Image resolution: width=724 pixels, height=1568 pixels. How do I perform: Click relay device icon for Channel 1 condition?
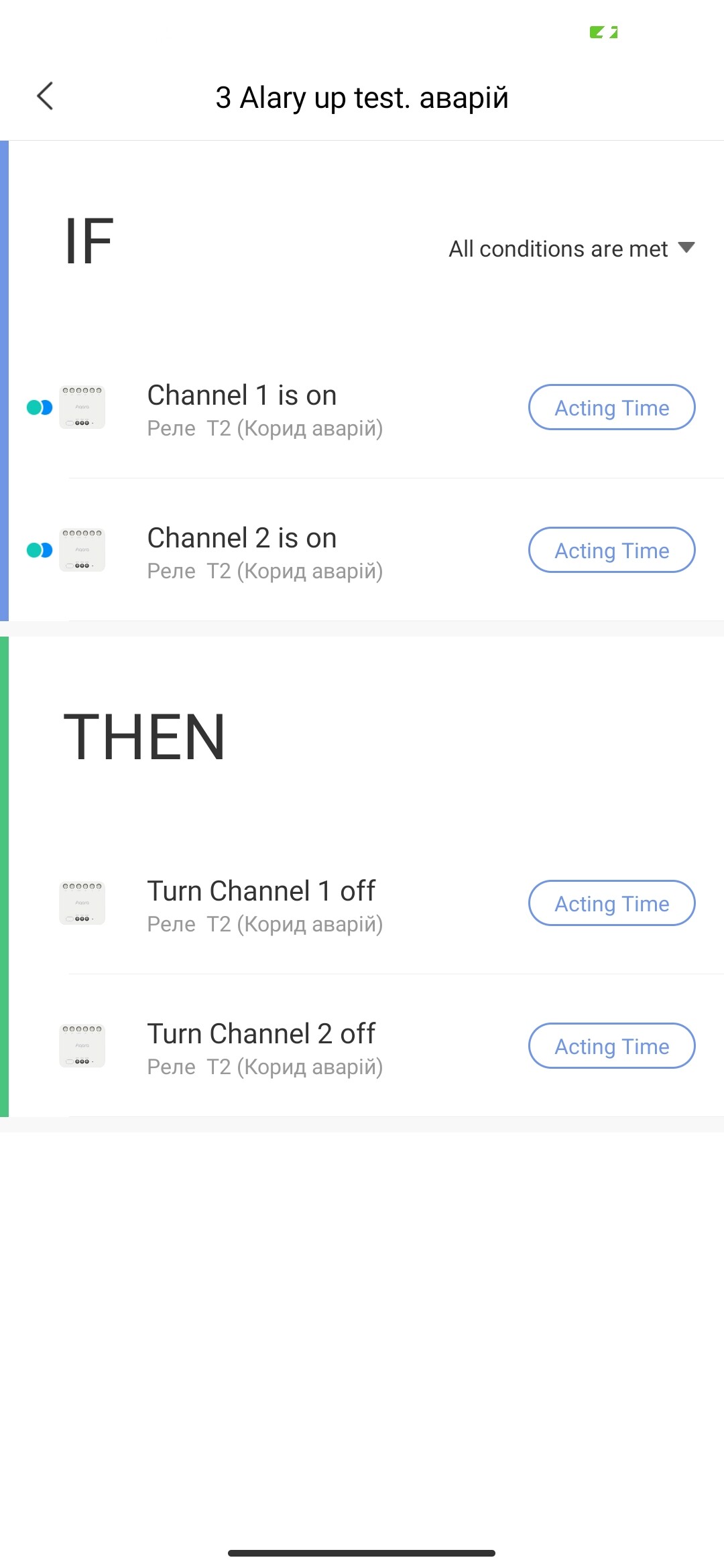coord(82,407)
